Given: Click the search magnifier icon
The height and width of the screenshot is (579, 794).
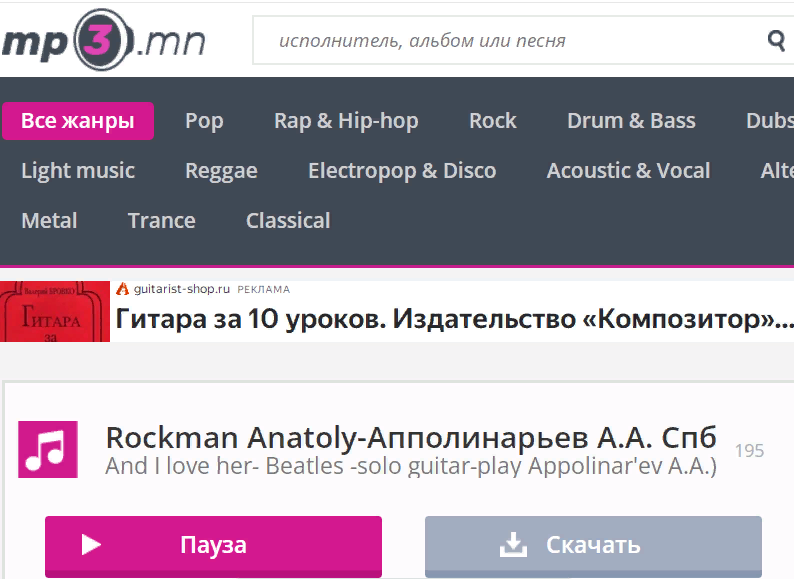Looking at the screenshot, I should [x=776, y=40].
